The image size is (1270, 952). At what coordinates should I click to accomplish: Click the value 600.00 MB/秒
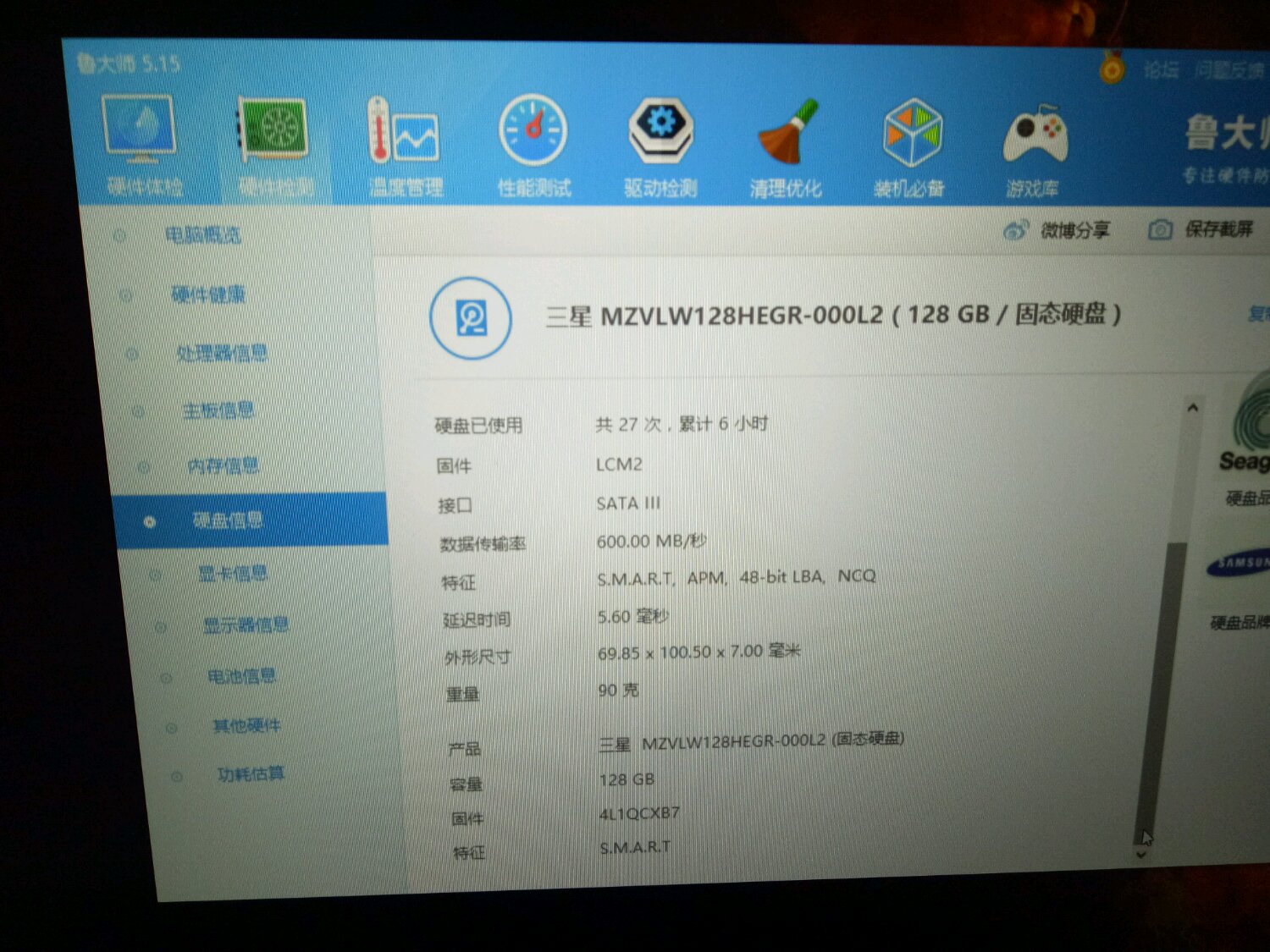(652, 541)
